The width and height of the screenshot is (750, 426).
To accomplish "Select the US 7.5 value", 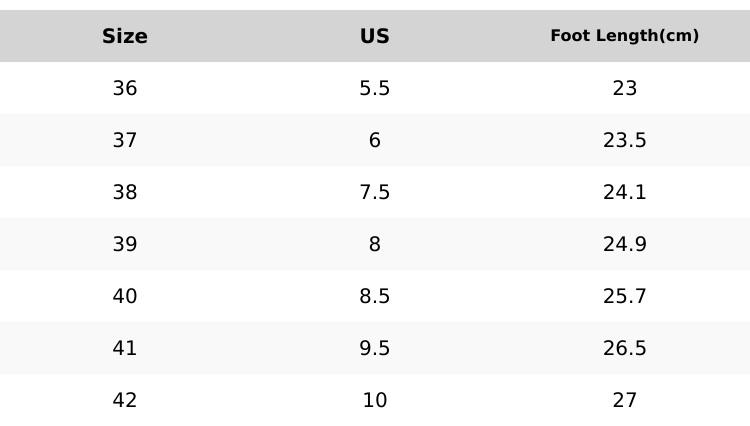I will pyautogui.click(x=374, y=192).
